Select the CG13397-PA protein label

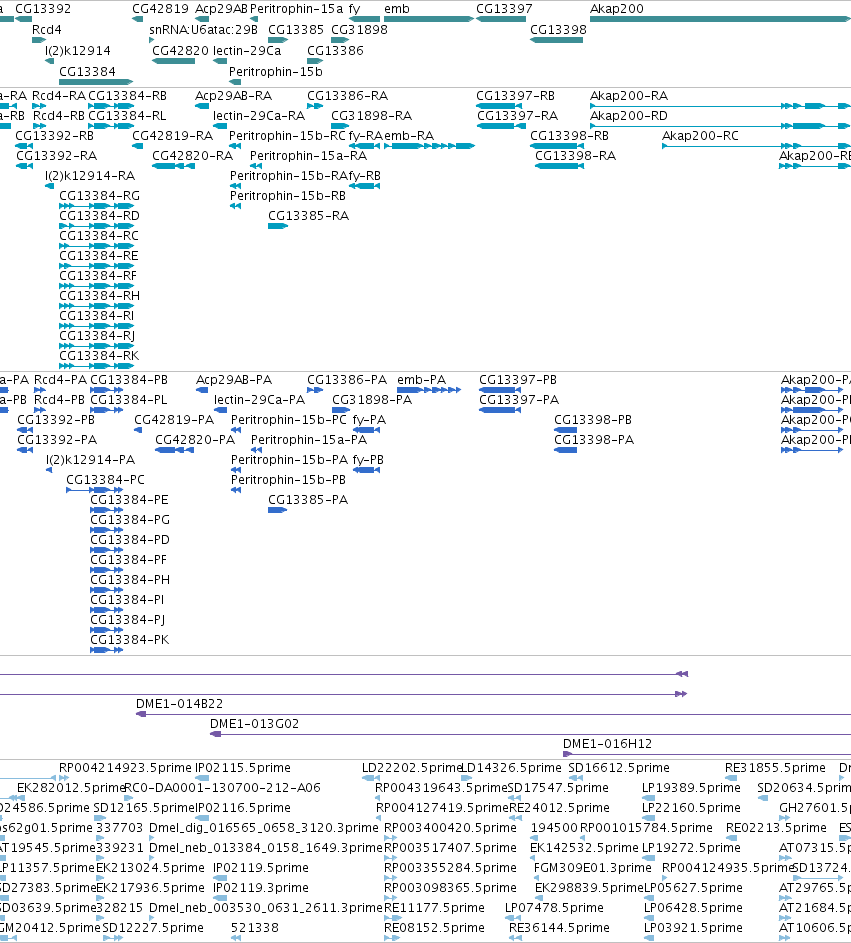click(519, 399)
